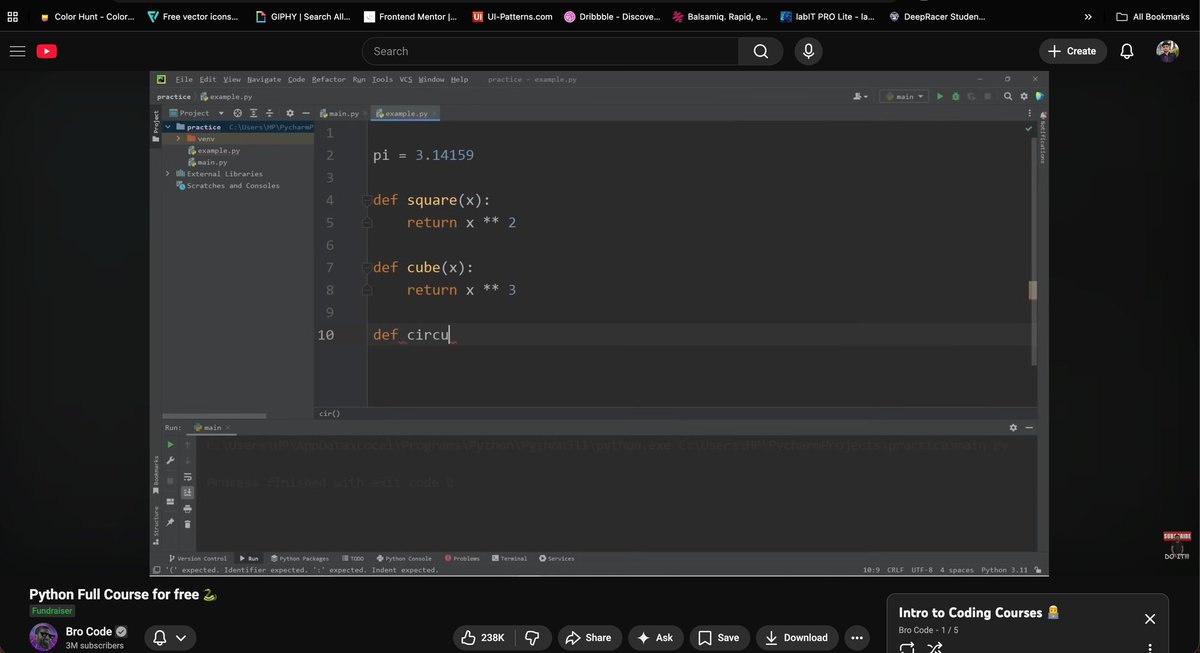Open YouTube notifications bell in header
1200x653 pixels.
coord(1127,51)
